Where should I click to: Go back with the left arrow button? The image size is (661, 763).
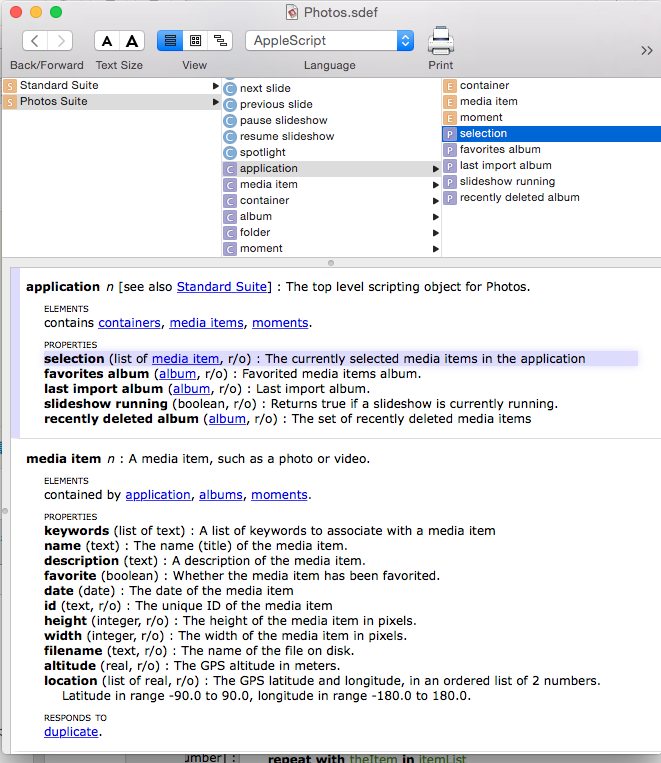click(35, 41)
